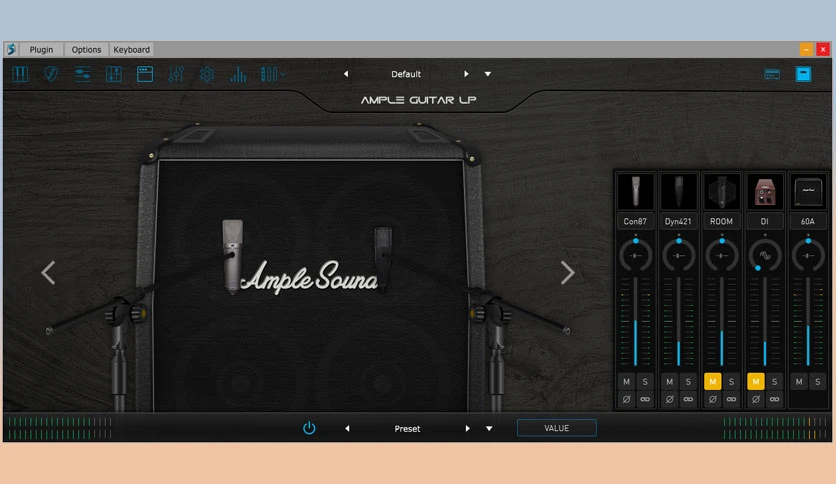Select previous amp Preset at bottom
Image resolution: width=836 pixels, height=484 pixels.
(x=347, y=429)
